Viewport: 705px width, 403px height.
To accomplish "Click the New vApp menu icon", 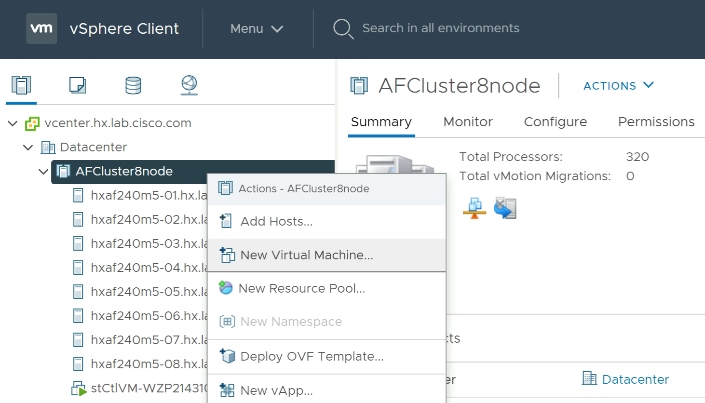I will tap(227, 390).
